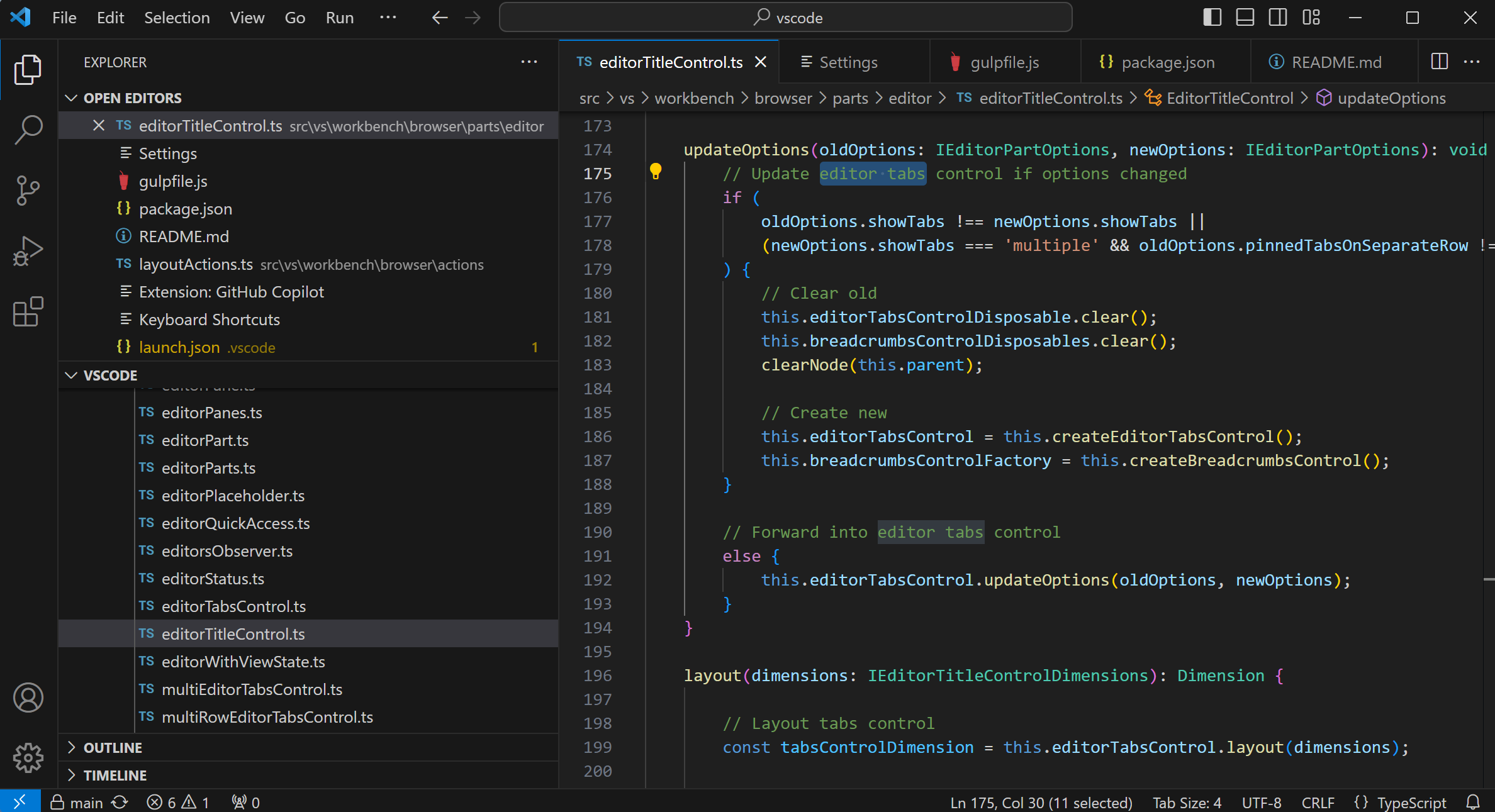Switch to the Settings tab
1495x812 pixels.
(x=847, y=62)
